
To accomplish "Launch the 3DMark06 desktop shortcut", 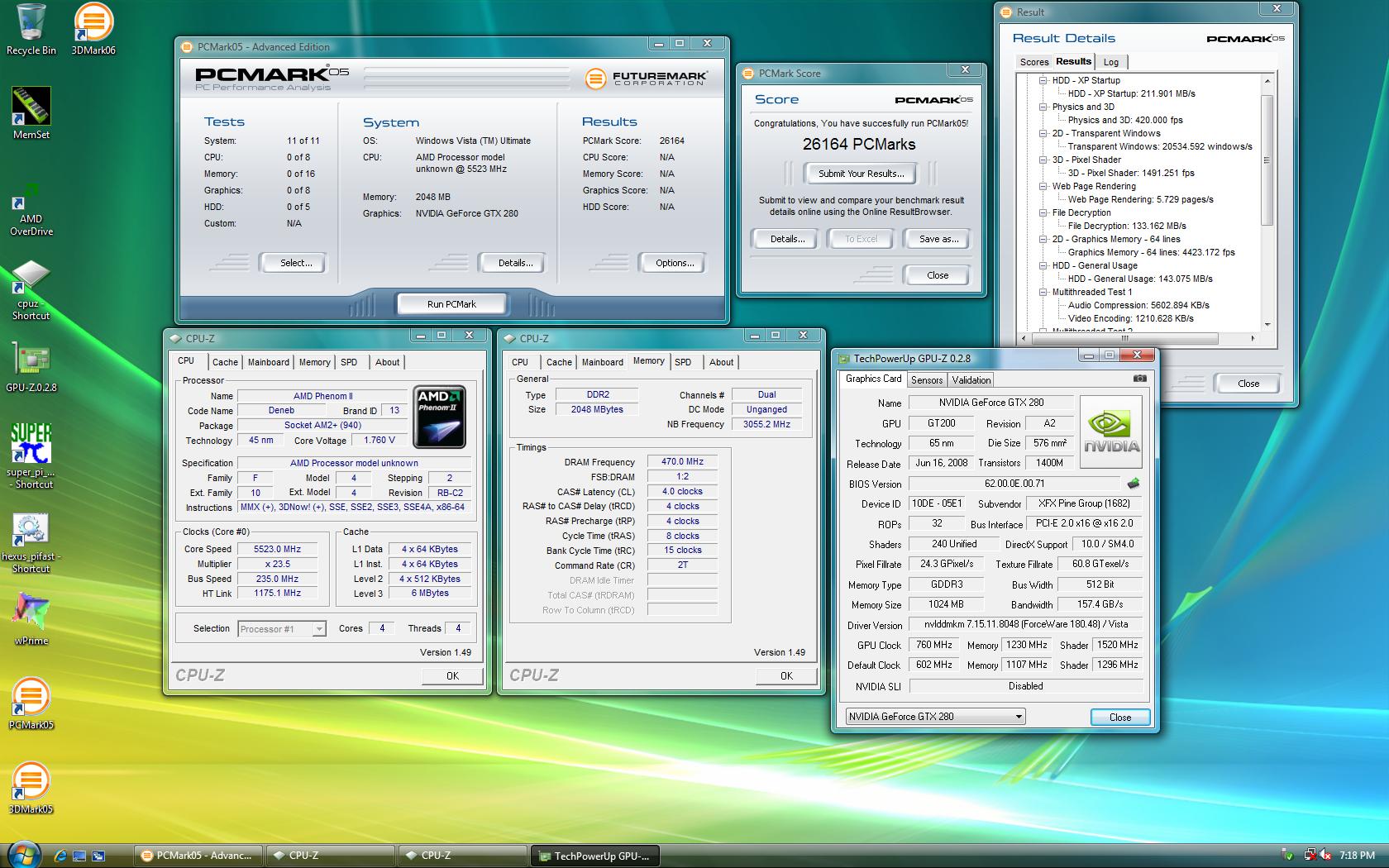I will tap(93, 29).
